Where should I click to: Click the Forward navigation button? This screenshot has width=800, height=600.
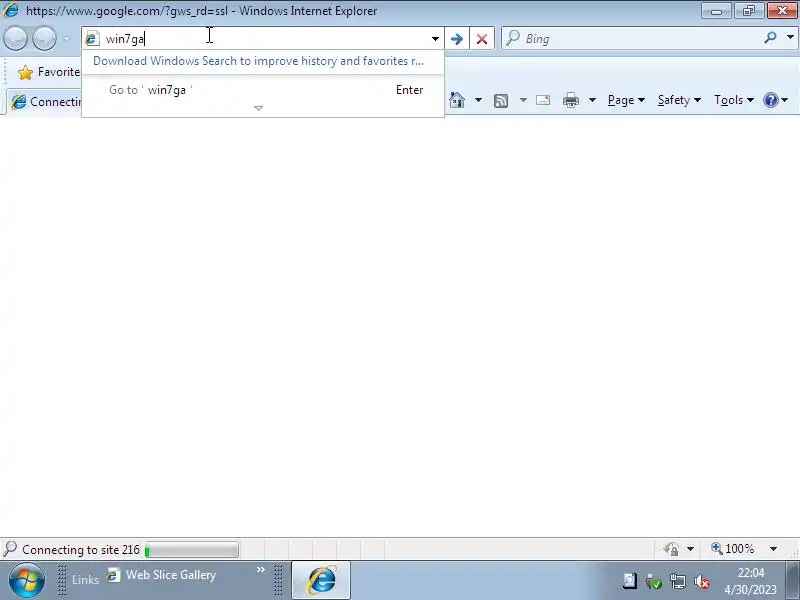tap(44, 38)
